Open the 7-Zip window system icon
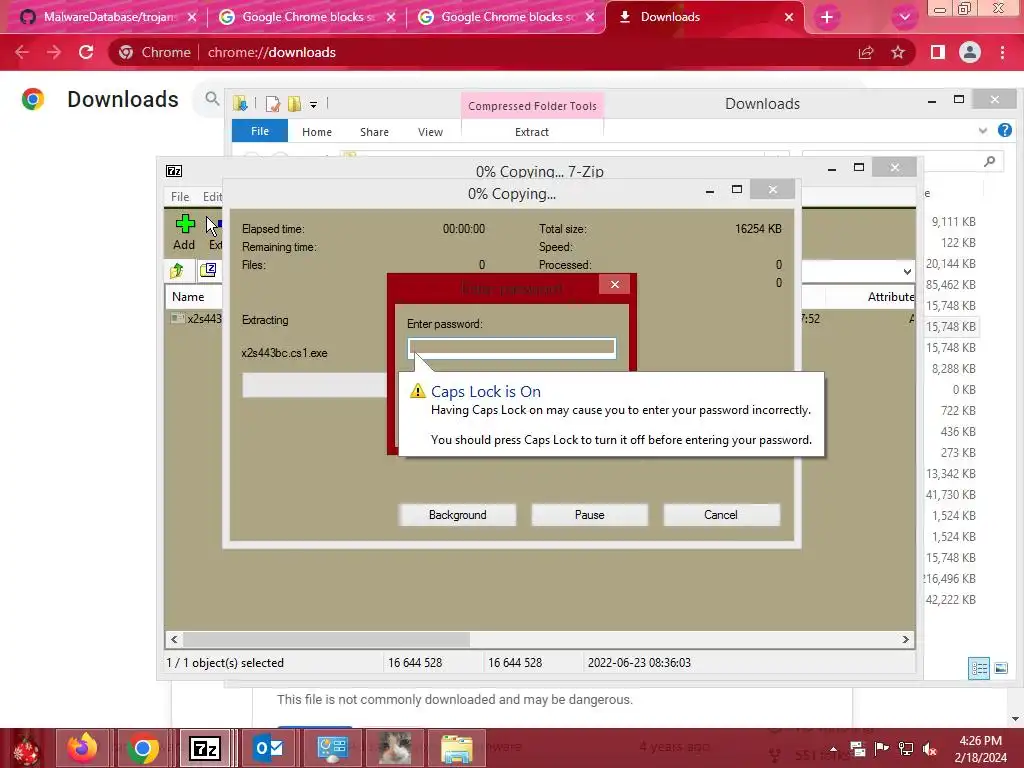Screen dimensions: 1024x768 (x=174, y=171)
